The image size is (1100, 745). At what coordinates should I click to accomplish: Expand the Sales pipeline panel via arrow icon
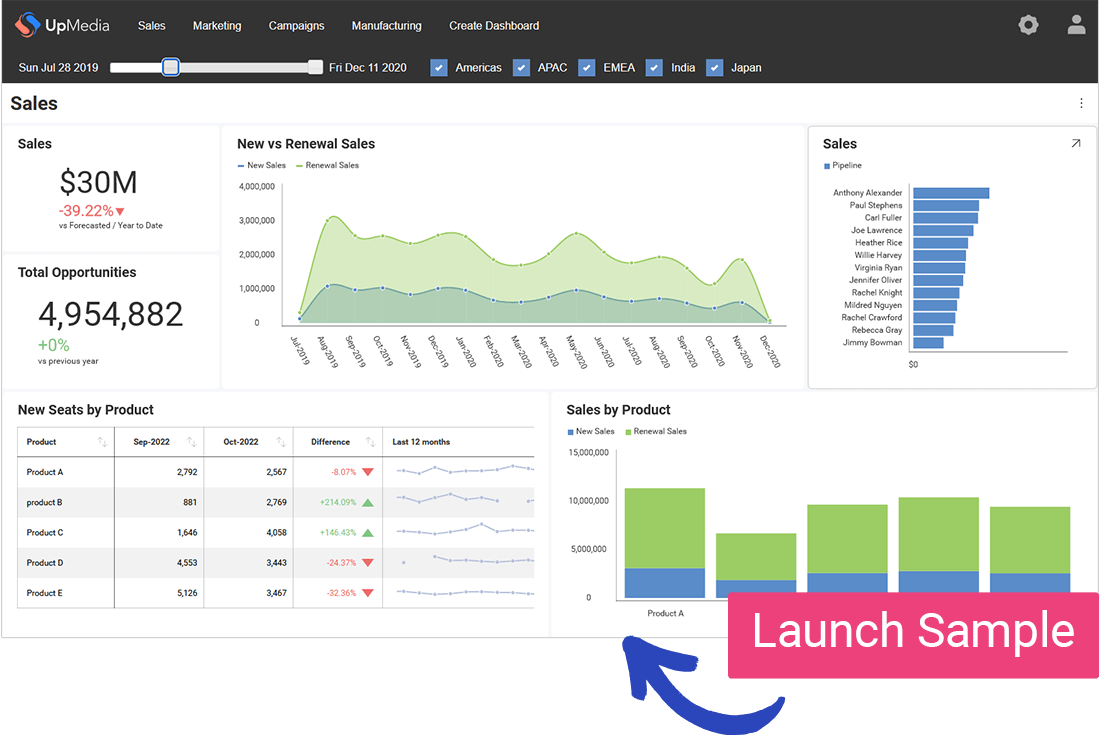pyautogui.click(x=1076, y=143)
